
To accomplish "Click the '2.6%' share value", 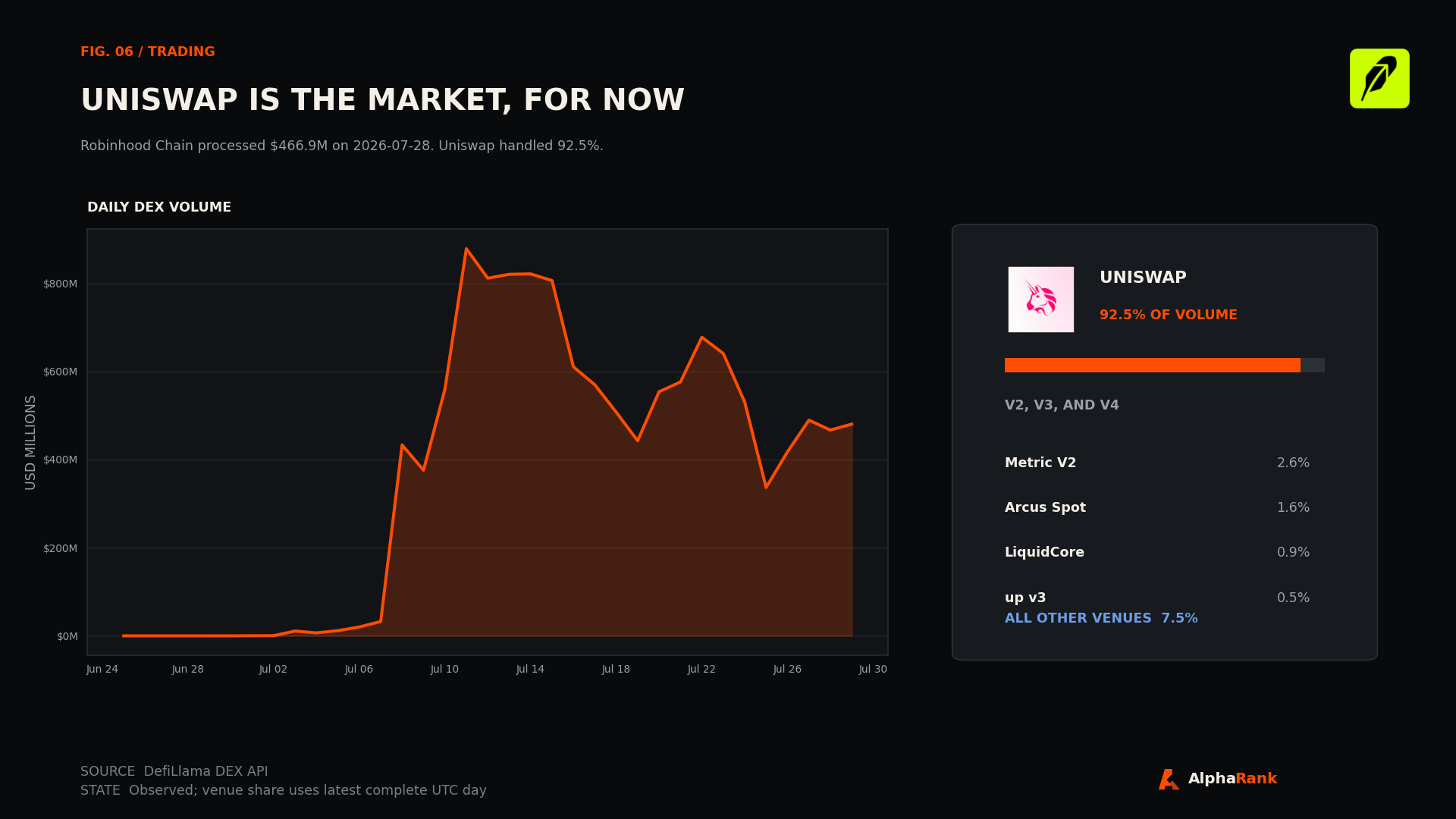I will click(1293, 463).
